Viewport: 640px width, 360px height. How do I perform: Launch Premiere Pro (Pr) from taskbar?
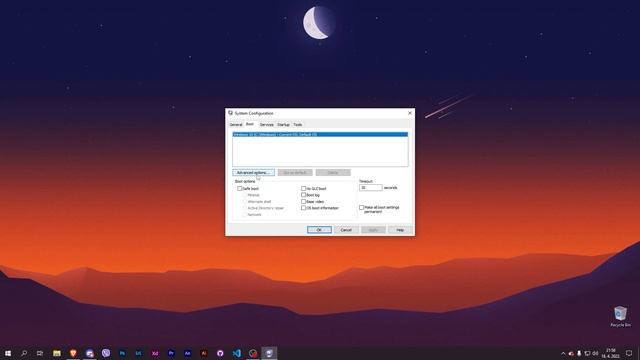coord(171,353)
